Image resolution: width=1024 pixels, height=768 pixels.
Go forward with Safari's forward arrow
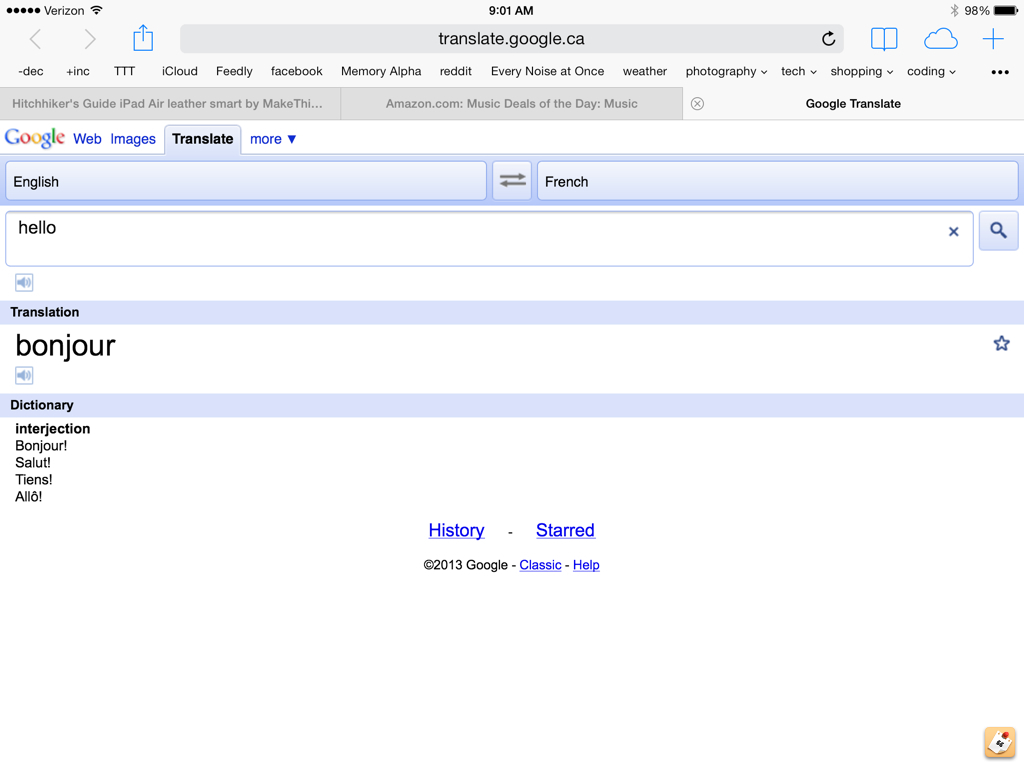click(89, 39)
